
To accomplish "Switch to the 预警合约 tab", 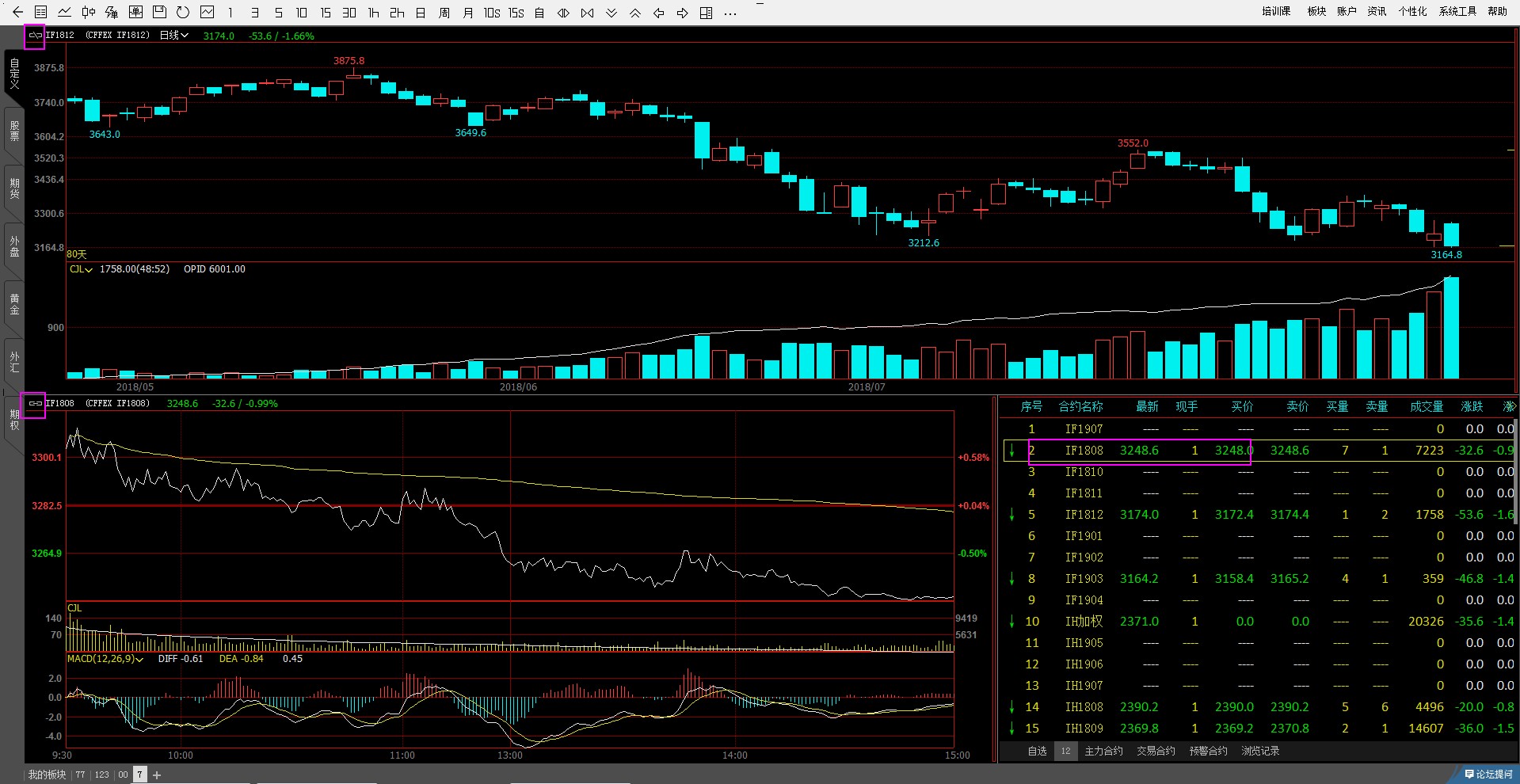I will tap(1208, 751).
